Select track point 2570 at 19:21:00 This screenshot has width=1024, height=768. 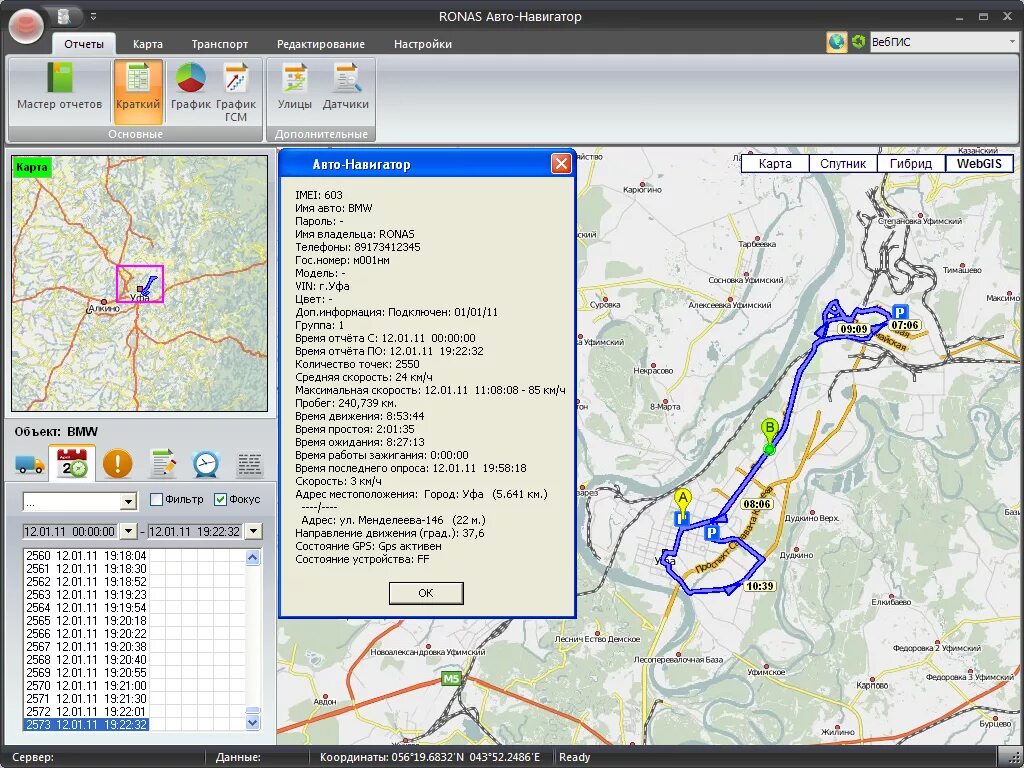click(86, 686)
